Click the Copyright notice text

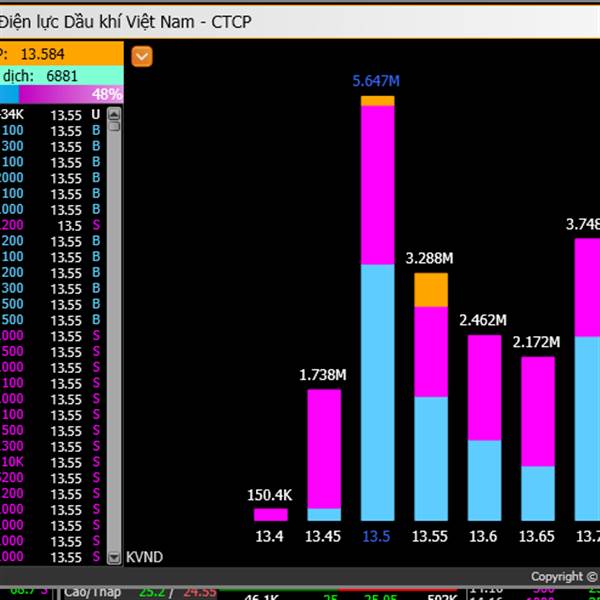(565, 576)
